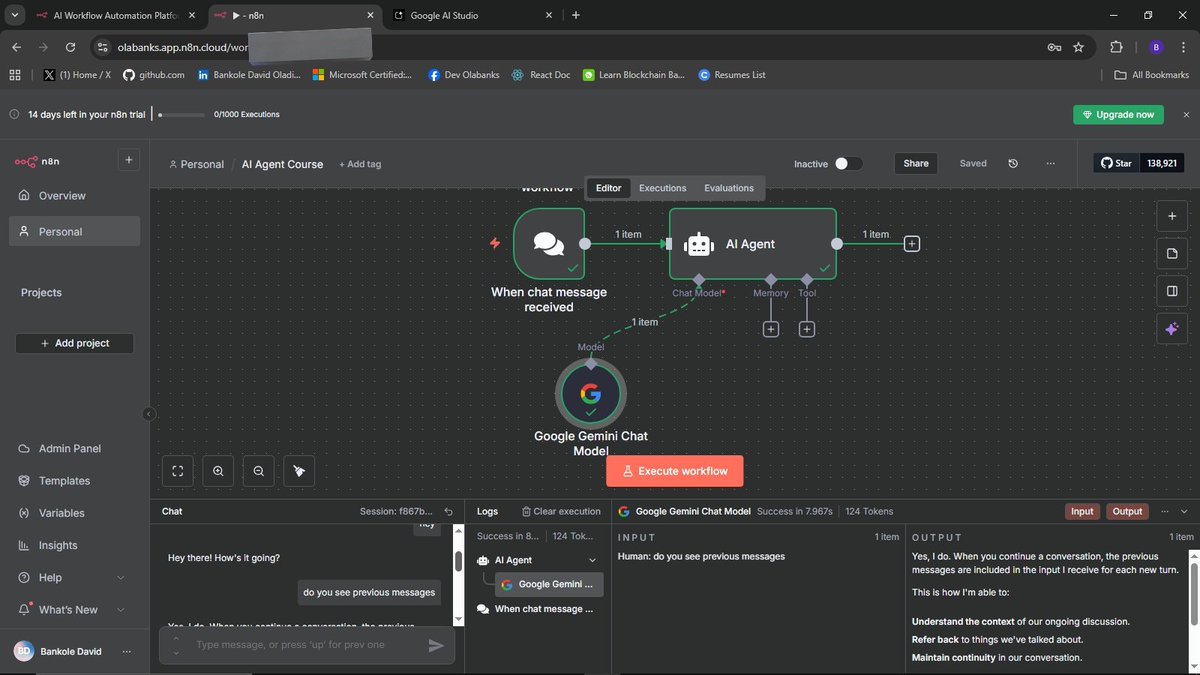Toggle the Output panel button
1200x675 pixels.
click(1127, 511)
